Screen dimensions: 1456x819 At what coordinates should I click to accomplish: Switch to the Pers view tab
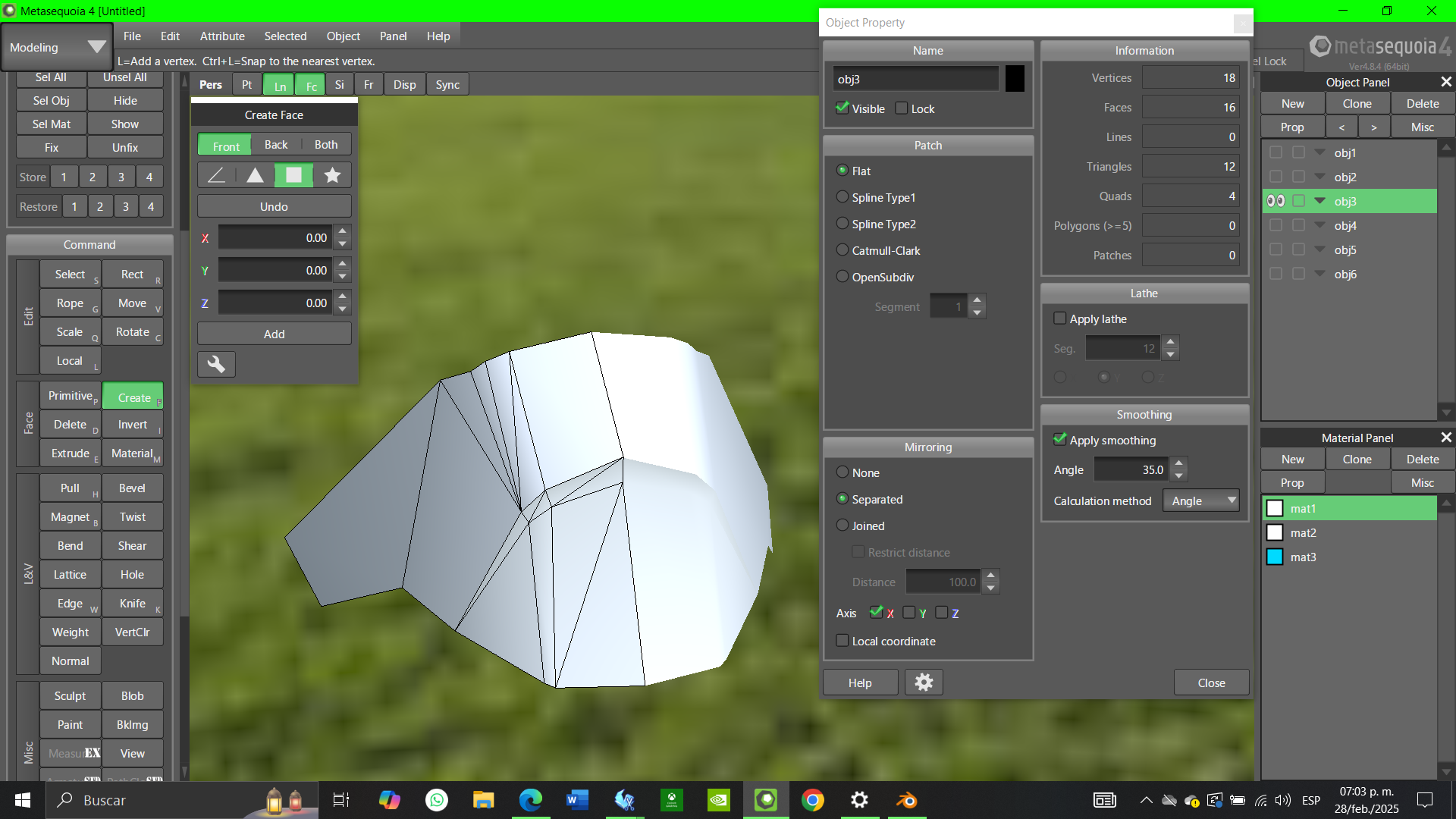point(211,85)
